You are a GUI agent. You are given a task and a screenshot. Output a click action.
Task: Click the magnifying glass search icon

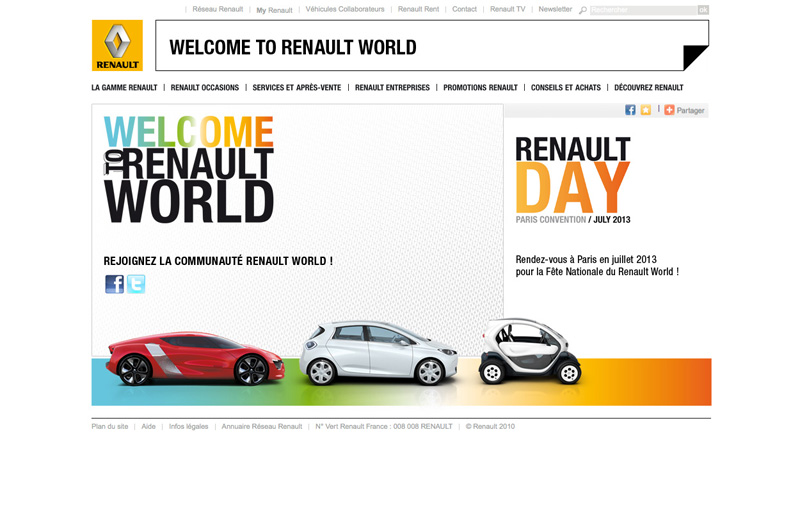coord(583,10)
